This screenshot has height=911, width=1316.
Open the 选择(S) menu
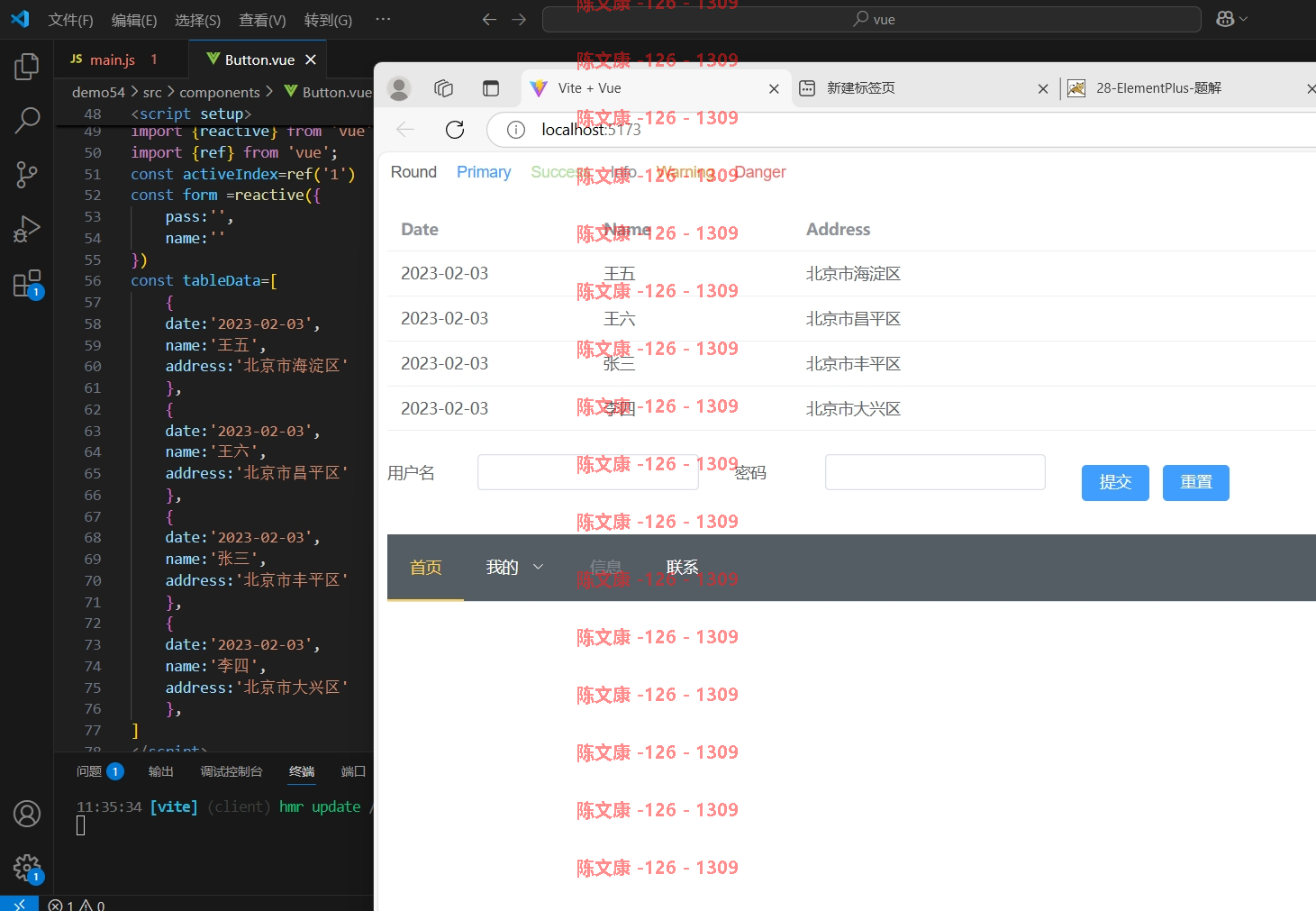pos(197,20)
